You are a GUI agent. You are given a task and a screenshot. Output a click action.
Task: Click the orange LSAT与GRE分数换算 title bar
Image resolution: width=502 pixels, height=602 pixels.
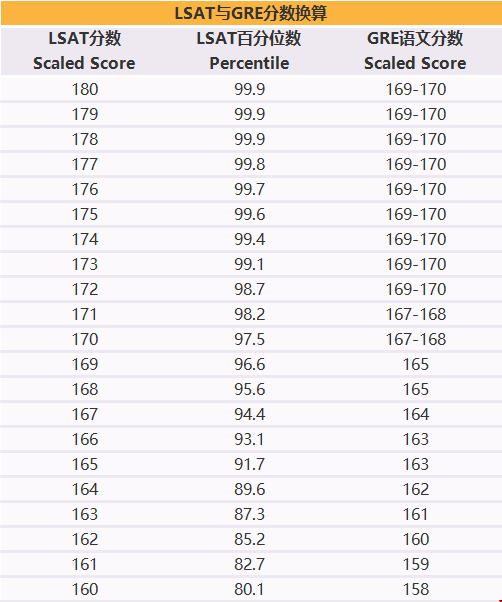[x=251, y=13]
